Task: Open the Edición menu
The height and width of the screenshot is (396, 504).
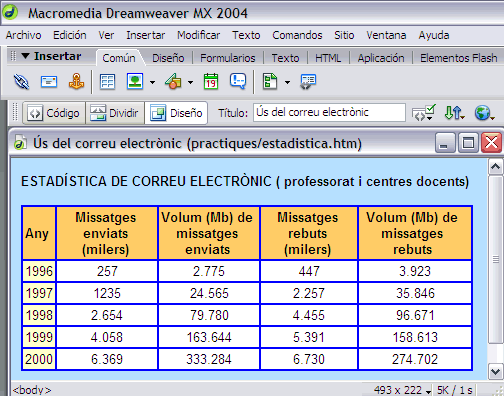Action: coord(70,35)
